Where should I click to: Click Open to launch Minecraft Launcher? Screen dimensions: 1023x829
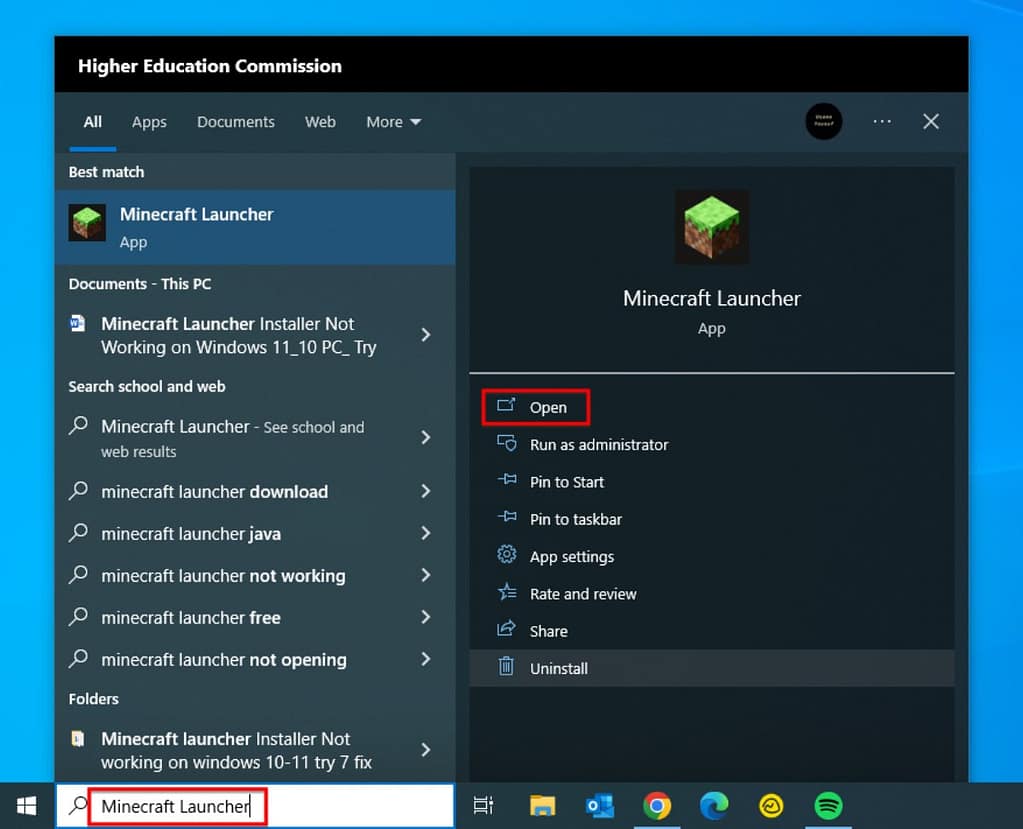tap(548, 408)
